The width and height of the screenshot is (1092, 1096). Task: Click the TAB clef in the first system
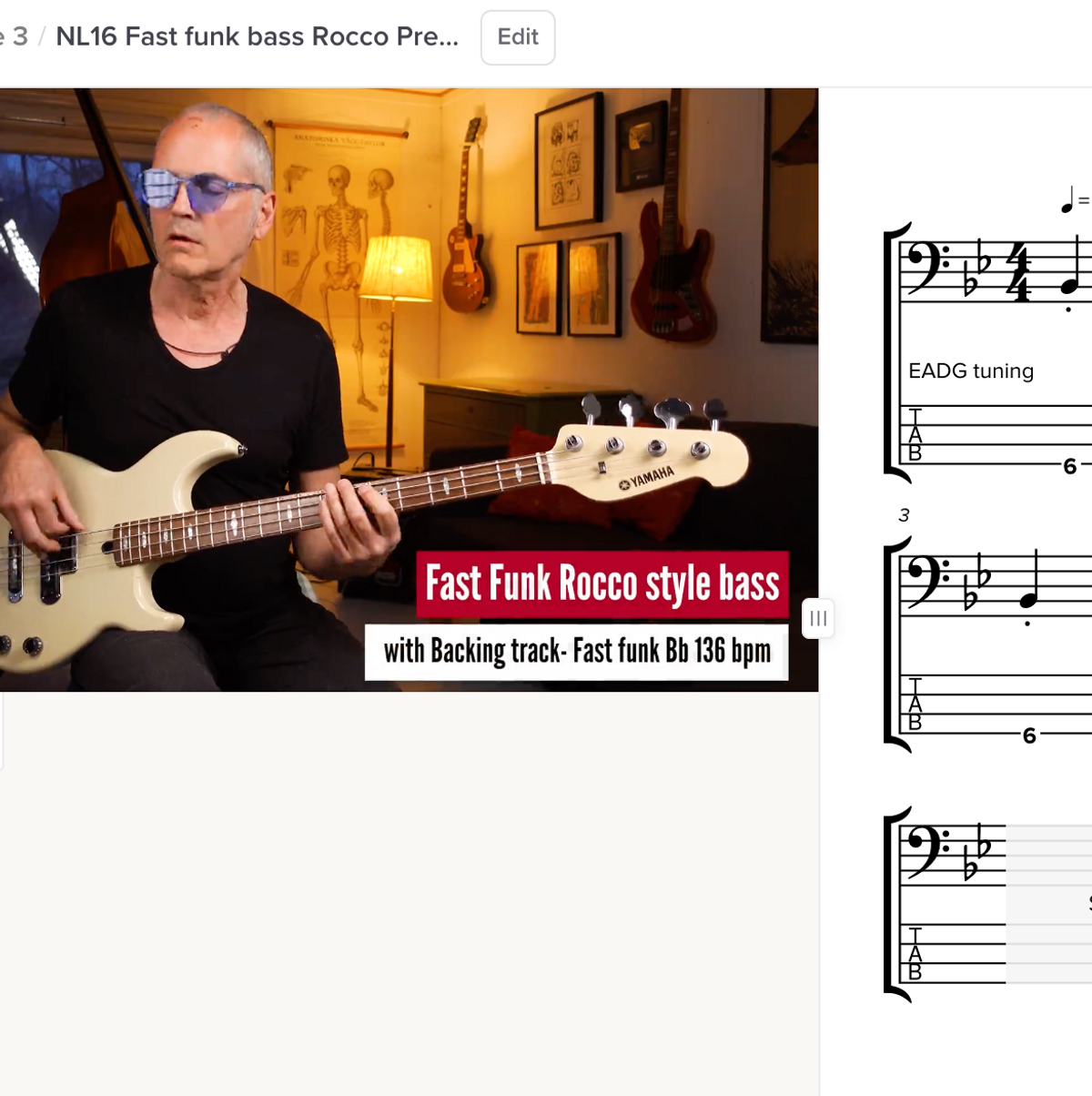click(915, 435)
